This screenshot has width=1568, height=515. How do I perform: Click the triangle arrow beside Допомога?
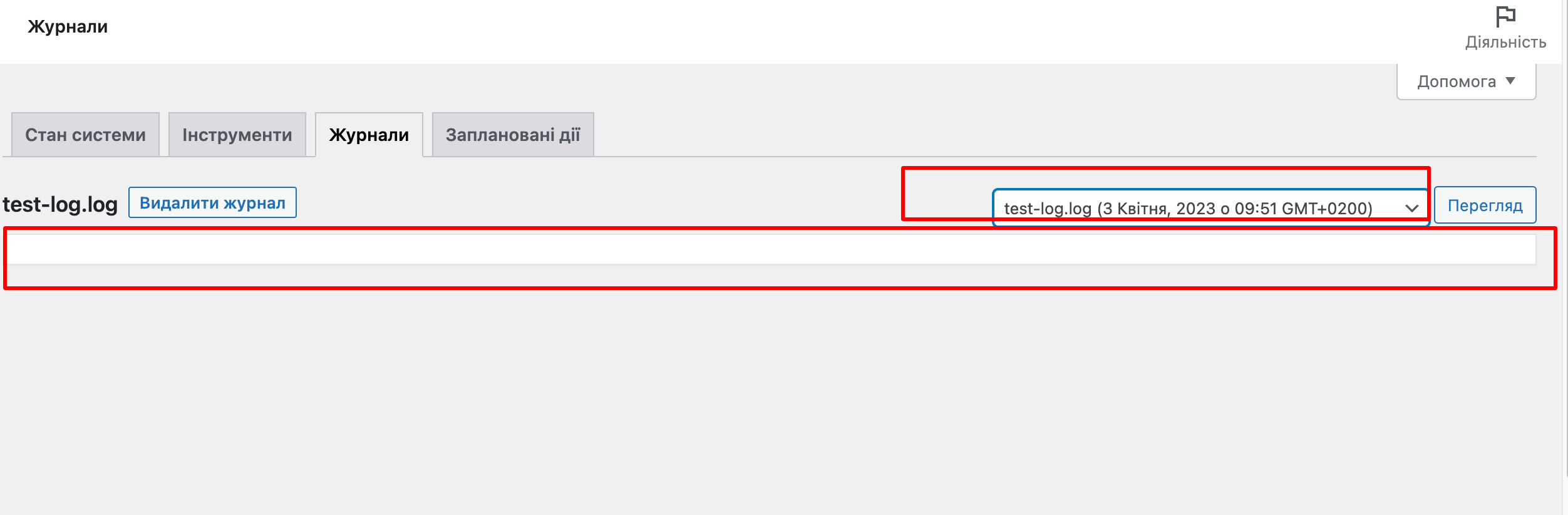(1510, 81)
